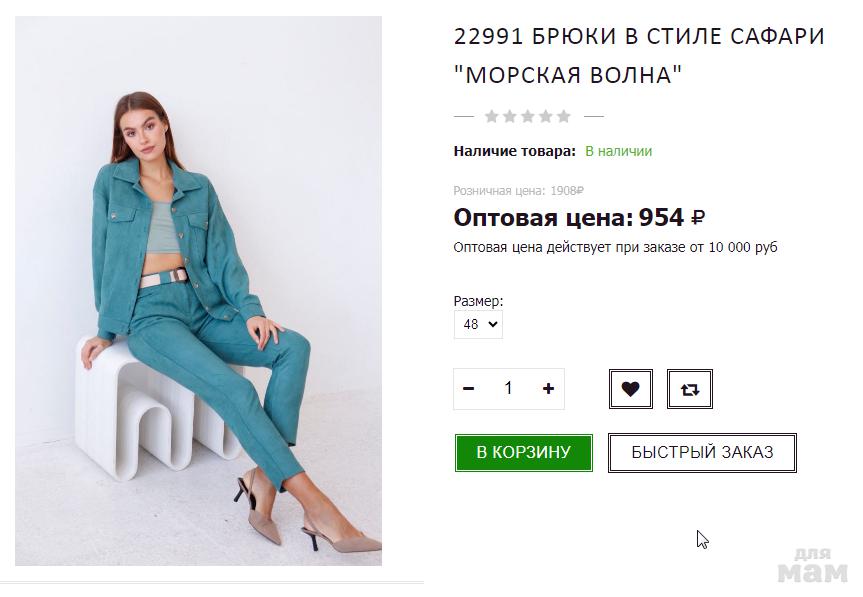
Task: Click the wholesale order condition note
Action: tap(615, 248)
